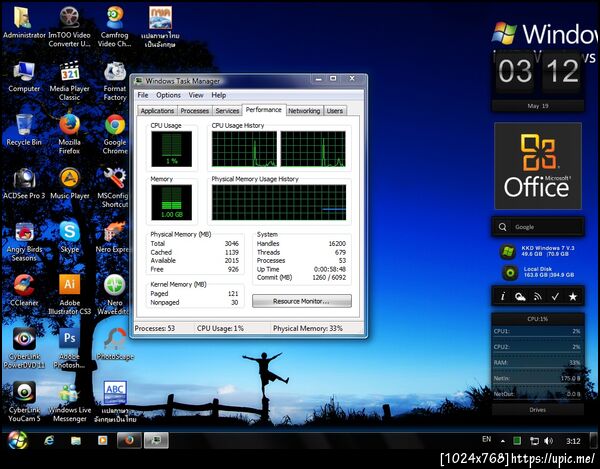The width and height of the screenshot is (600, 469).
Task: Click the Drives button in the sidebar gadget
Action: [537, 409]
